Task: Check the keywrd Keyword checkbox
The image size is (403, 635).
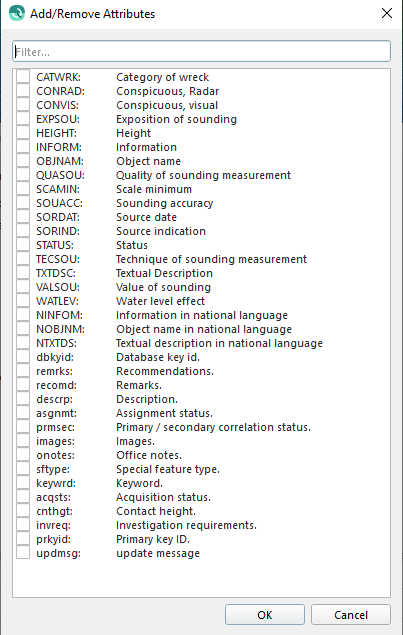Action: (23, 483)
